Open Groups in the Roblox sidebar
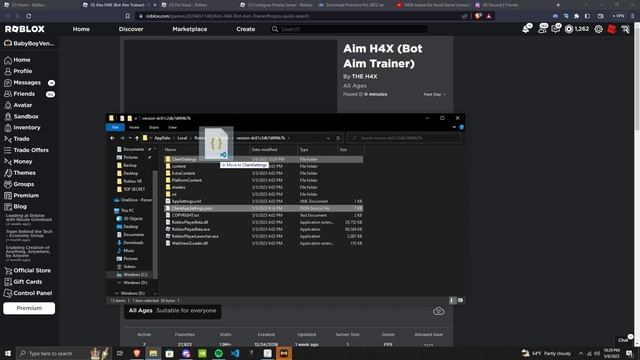 pyautogui.click(x=19, y=184)
